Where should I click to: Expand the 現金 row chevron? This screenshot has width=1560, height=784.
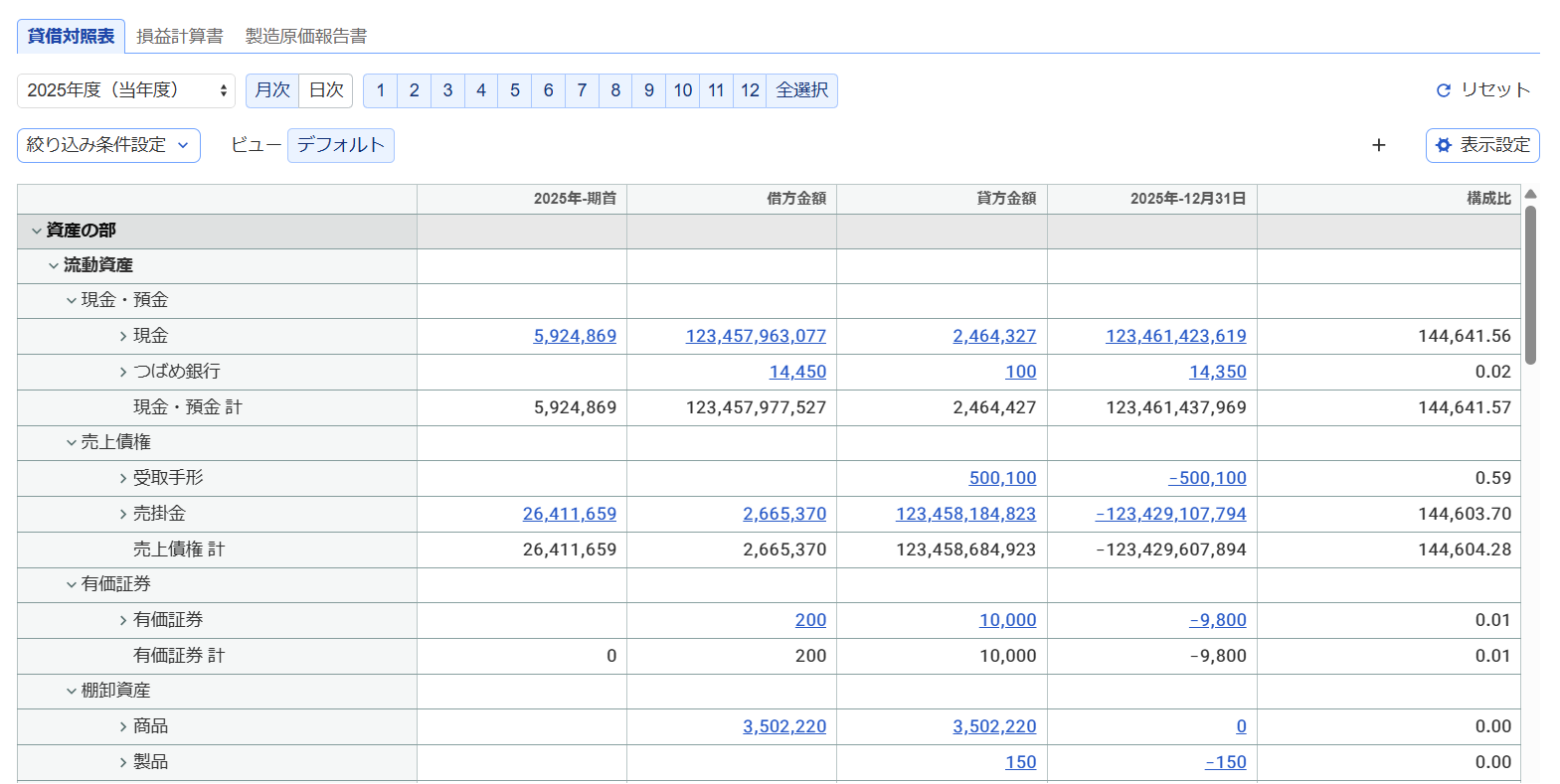(x=123, y=337)
